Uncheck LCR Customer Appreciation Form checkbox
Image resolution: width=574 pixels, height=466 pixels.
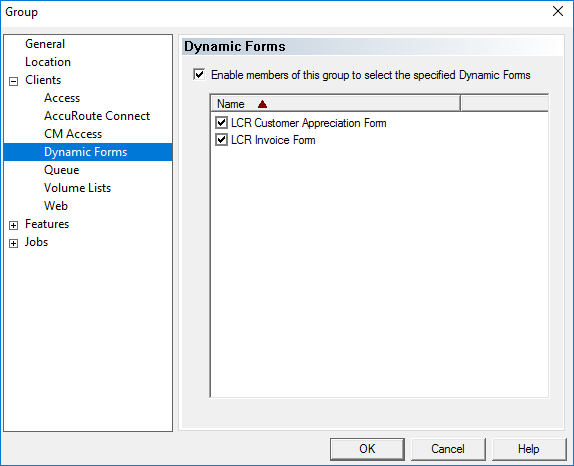tap(221, 122)
